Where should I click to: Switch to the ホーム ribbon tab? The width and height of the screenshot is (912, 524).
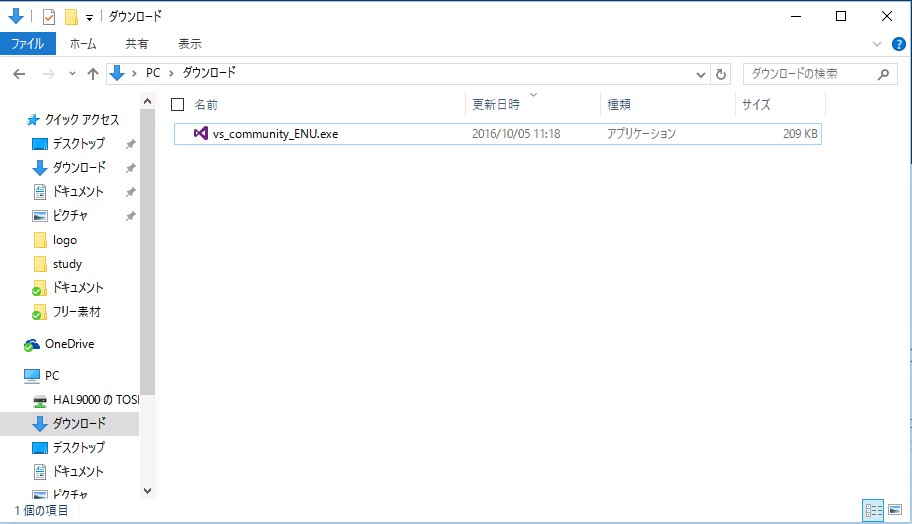[x=83, y=44]
